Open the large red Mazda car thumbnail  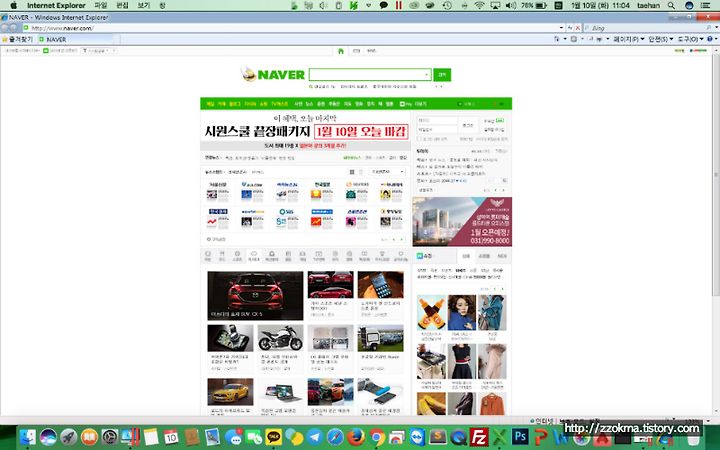pyautogui.click(x=255, y=296)
